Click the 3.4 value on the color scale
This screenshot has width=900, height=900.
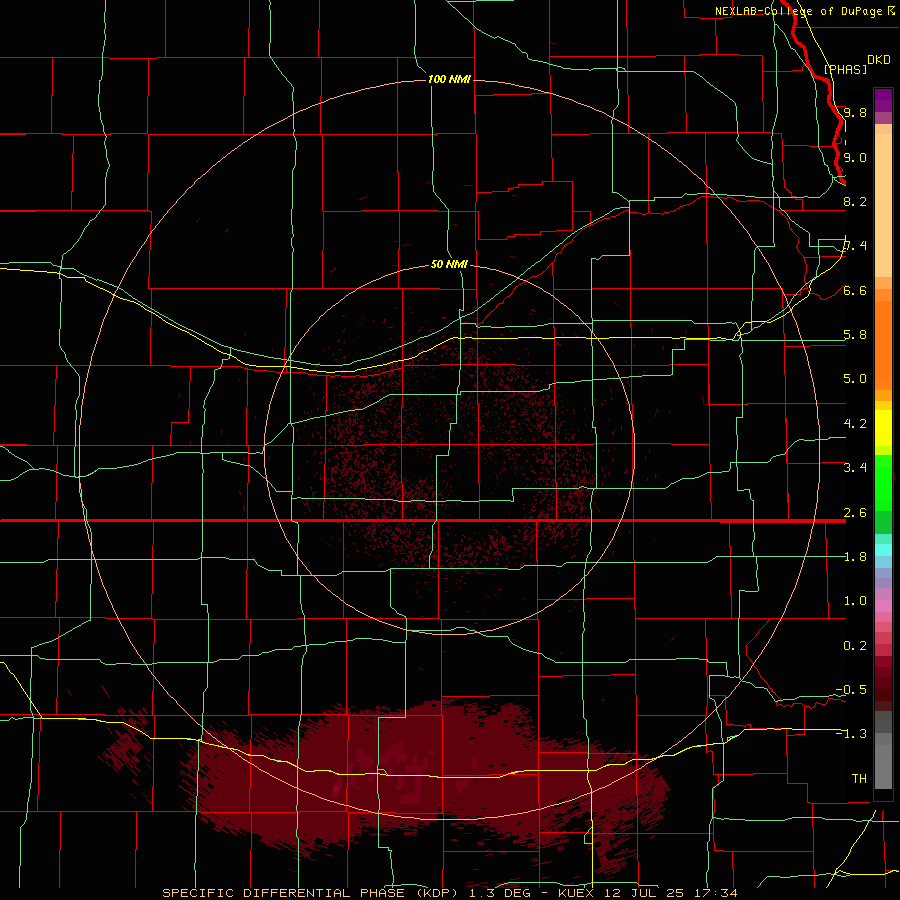pos(855,468)
